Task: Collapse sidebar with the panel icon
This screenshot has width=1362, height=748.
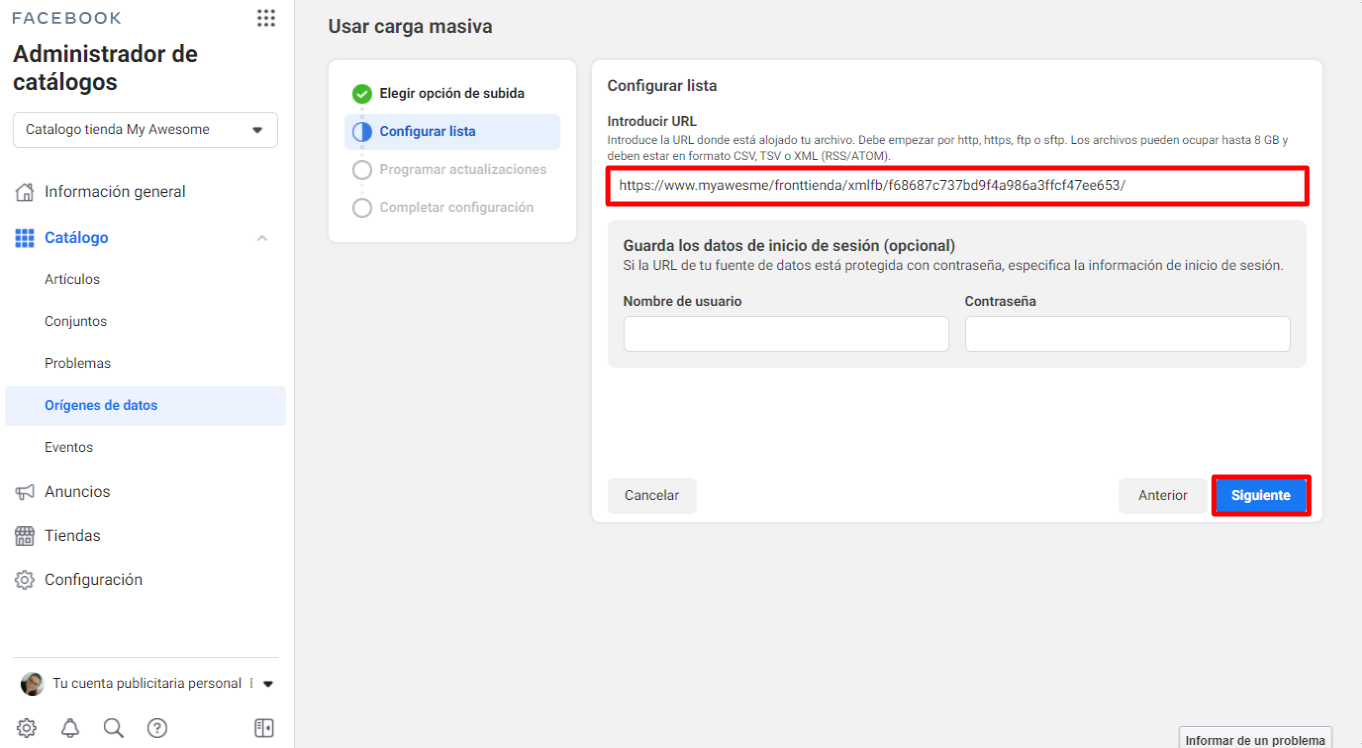Action: click(264, 728)
